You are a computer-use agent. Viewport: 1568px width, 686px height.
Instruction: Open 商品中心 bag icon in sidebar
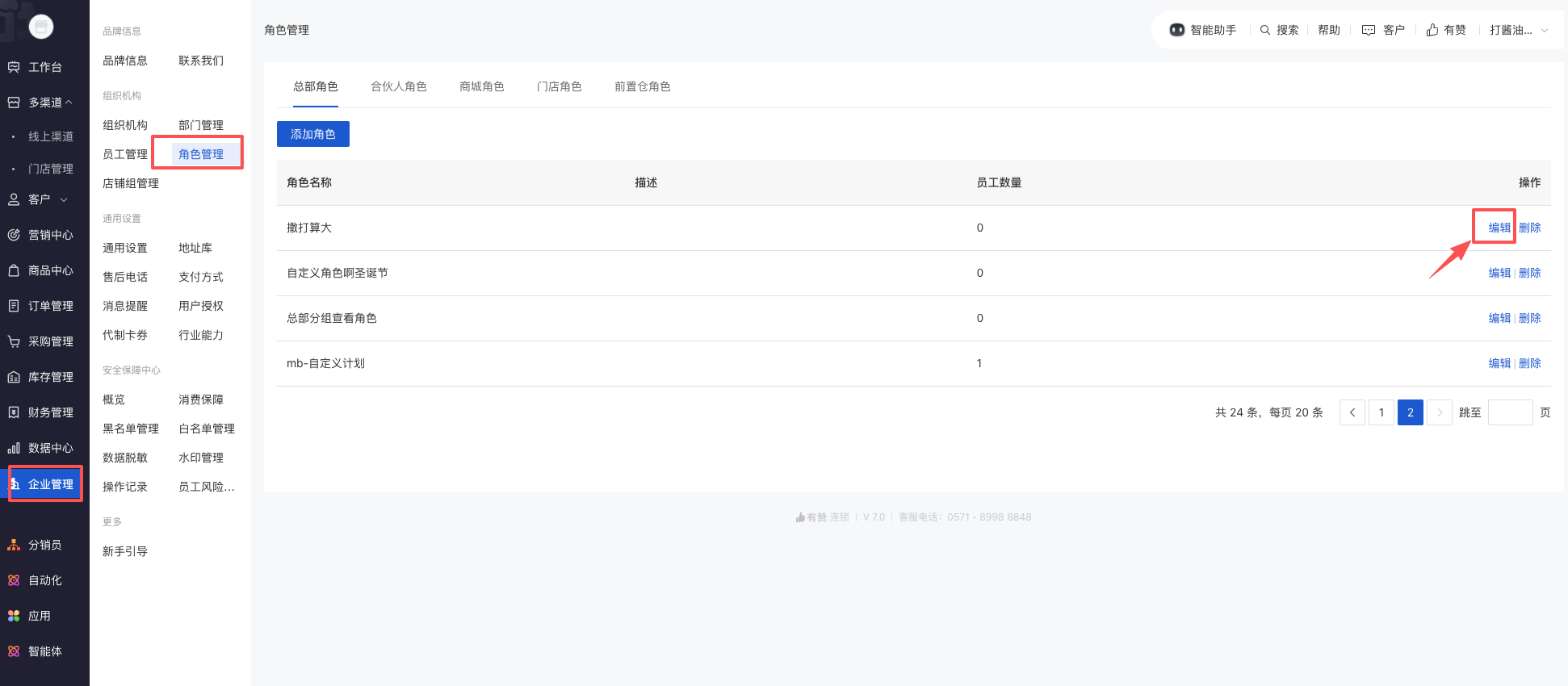click(x=14, y=270)
